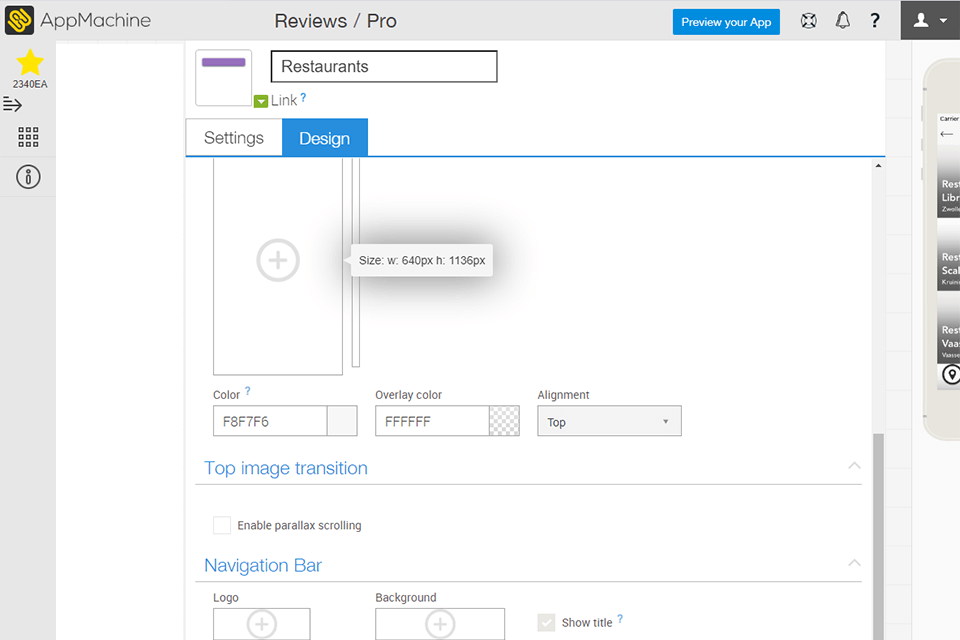This screenshot has height=640, width=960.
Task: Collapse the Navigation Bar section
Action: coord(854,563)
